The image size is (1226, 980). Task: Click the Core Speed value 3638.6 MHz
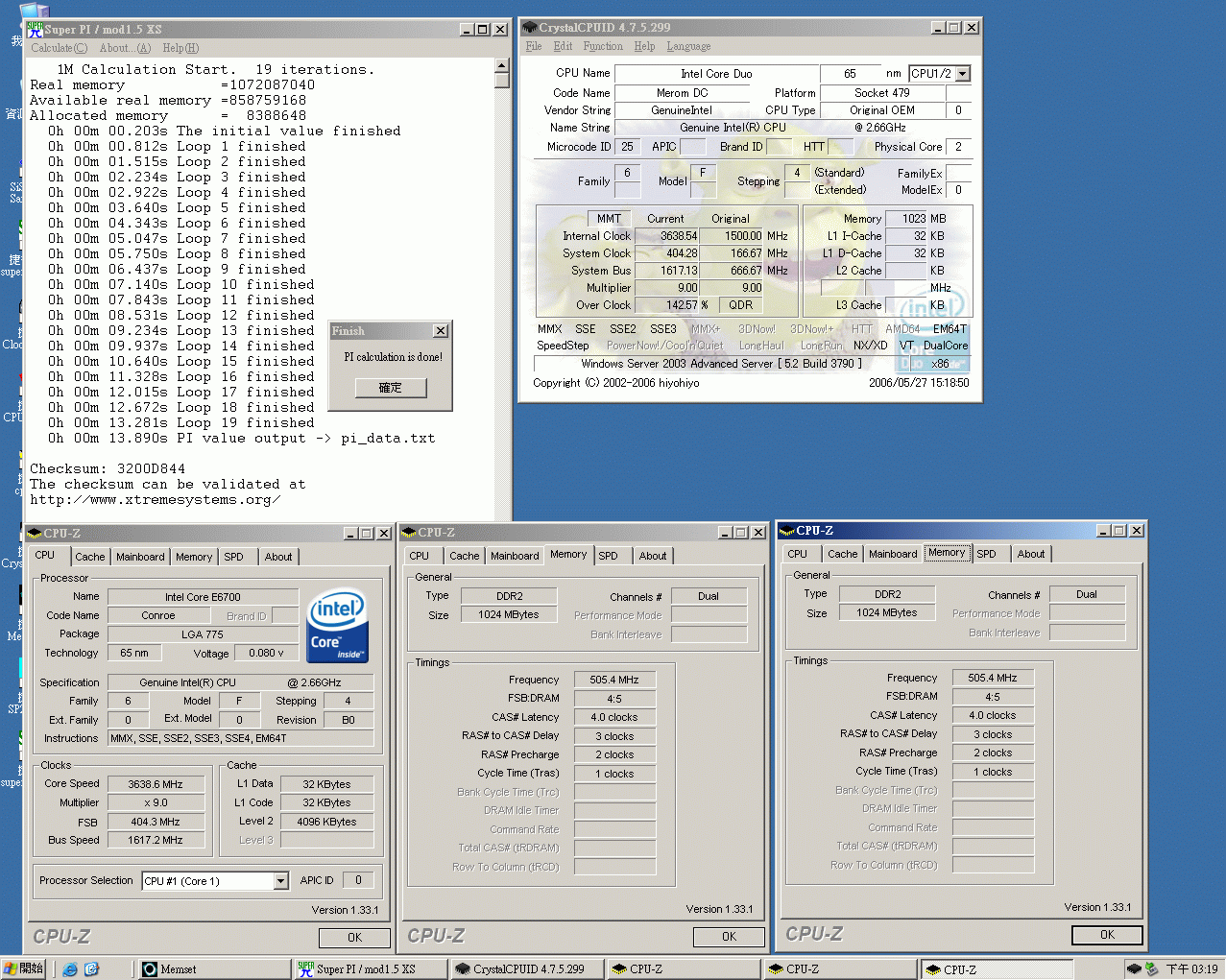pos(156,784)
